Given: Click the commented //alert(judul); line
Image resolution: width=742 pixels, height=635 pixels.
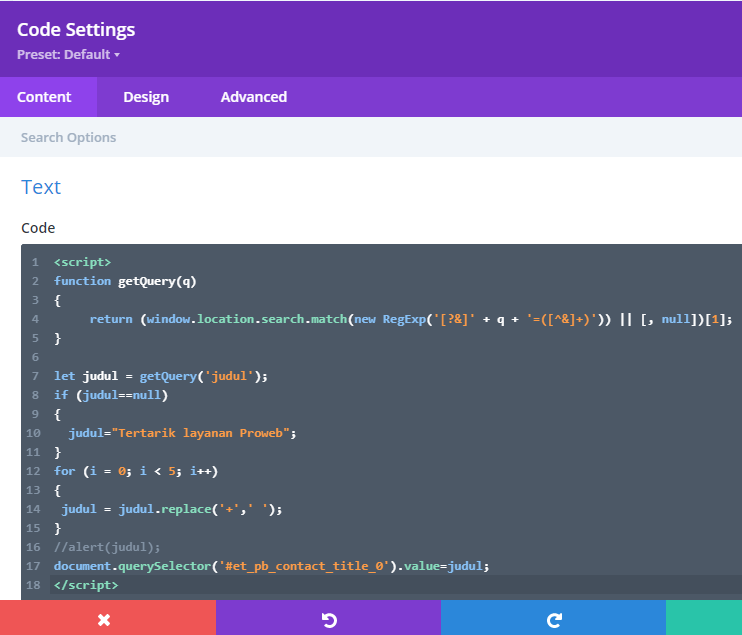Looking at the screenshot, I should (x=107, y=547).
